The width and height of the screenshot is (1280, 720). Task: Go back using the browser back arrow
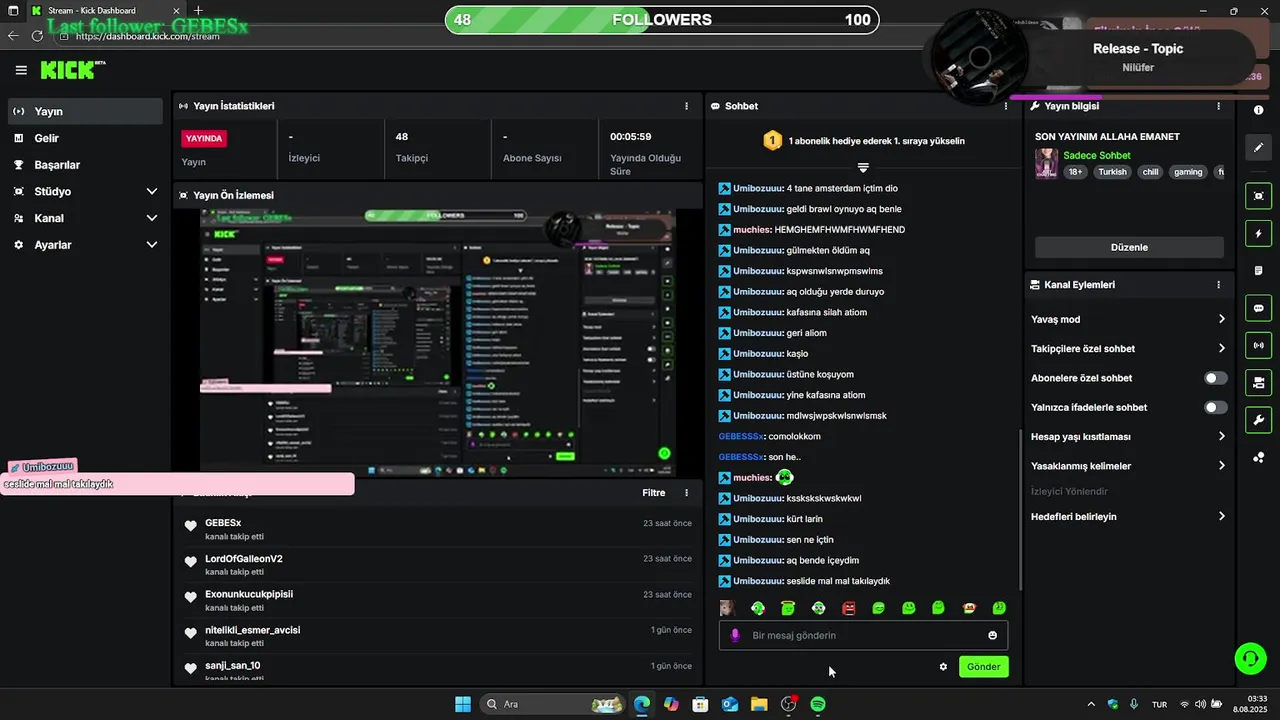13,36
